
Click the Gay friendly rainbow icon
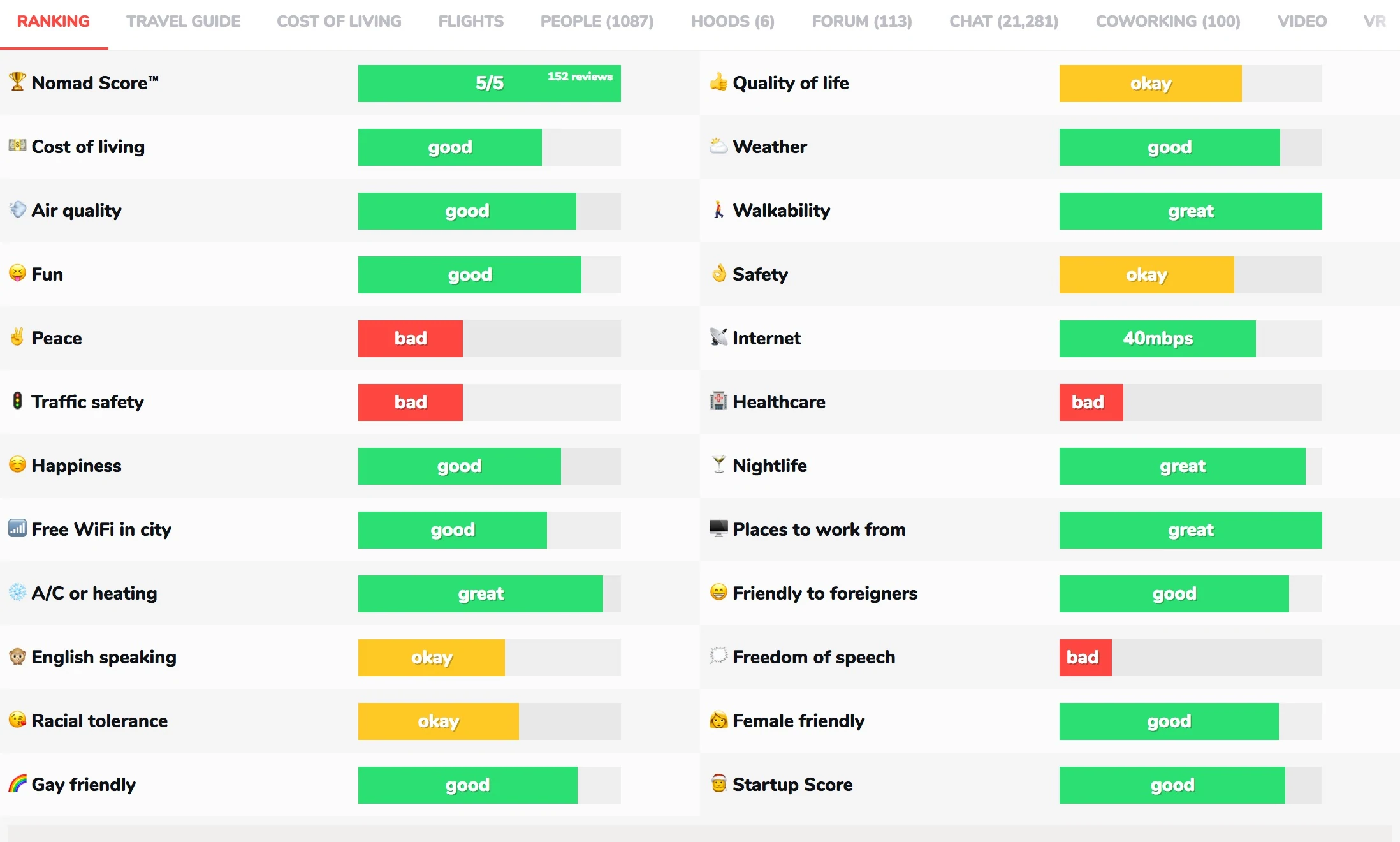(17, 783)
